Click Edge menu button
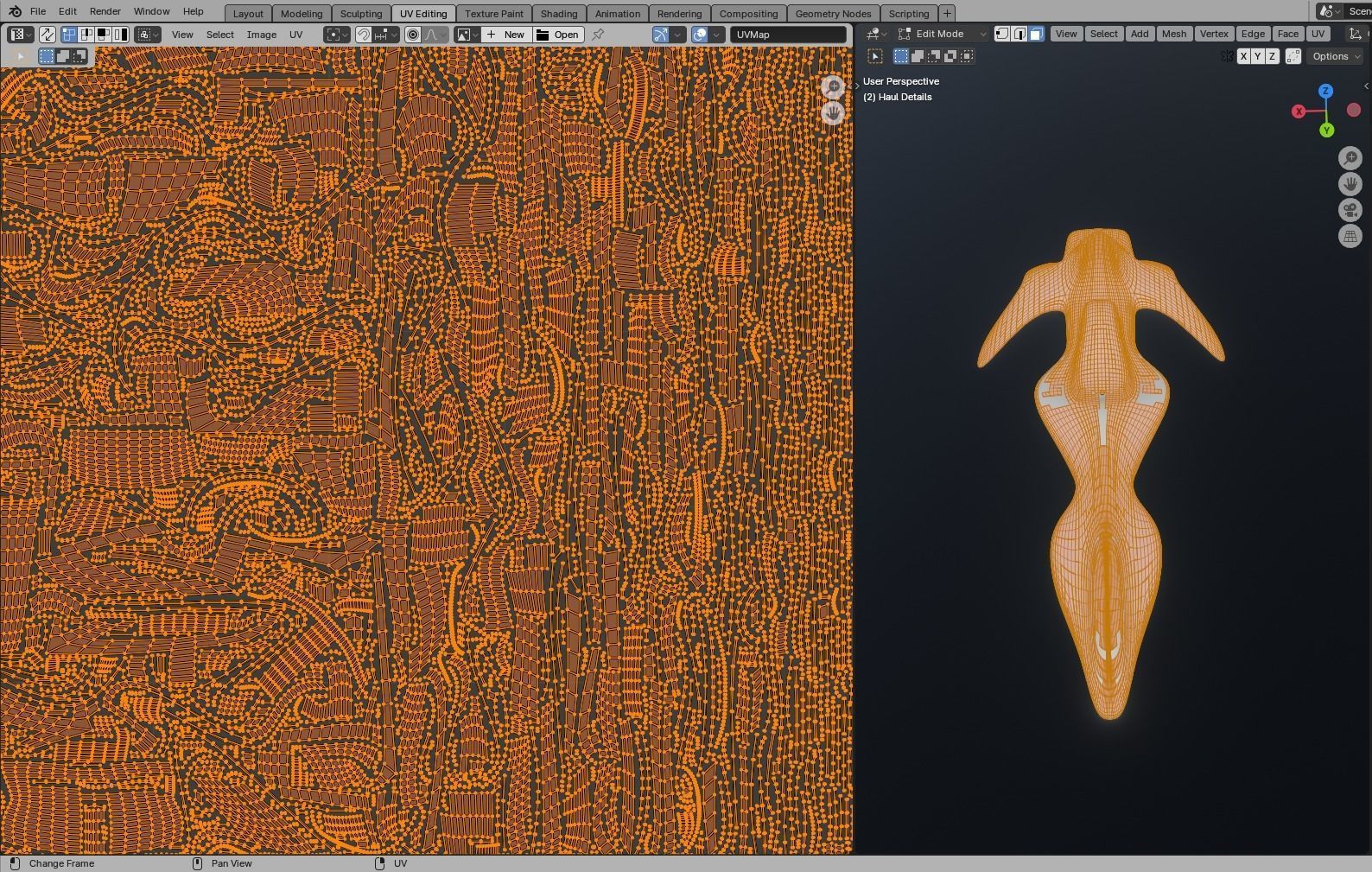The width and height of the screenshot is (1372, 872). (1253, 34)
